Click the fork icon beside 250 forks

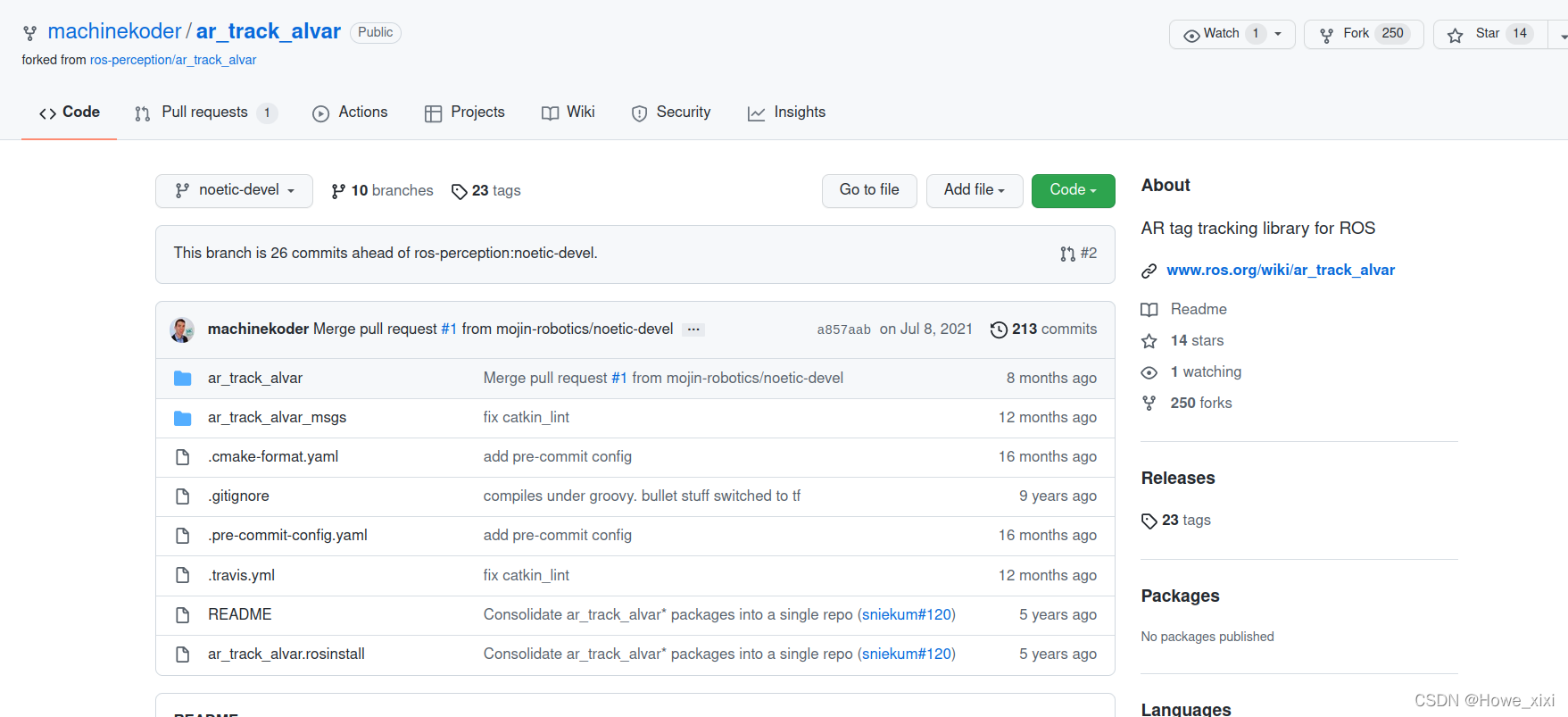(1149, 404)
